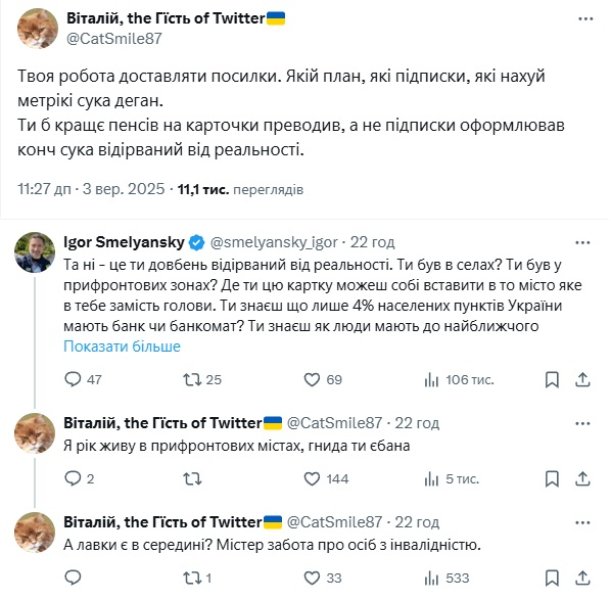
Task: View analytics of reply with 106 тис. views
Action: click(x=433, y=379)
